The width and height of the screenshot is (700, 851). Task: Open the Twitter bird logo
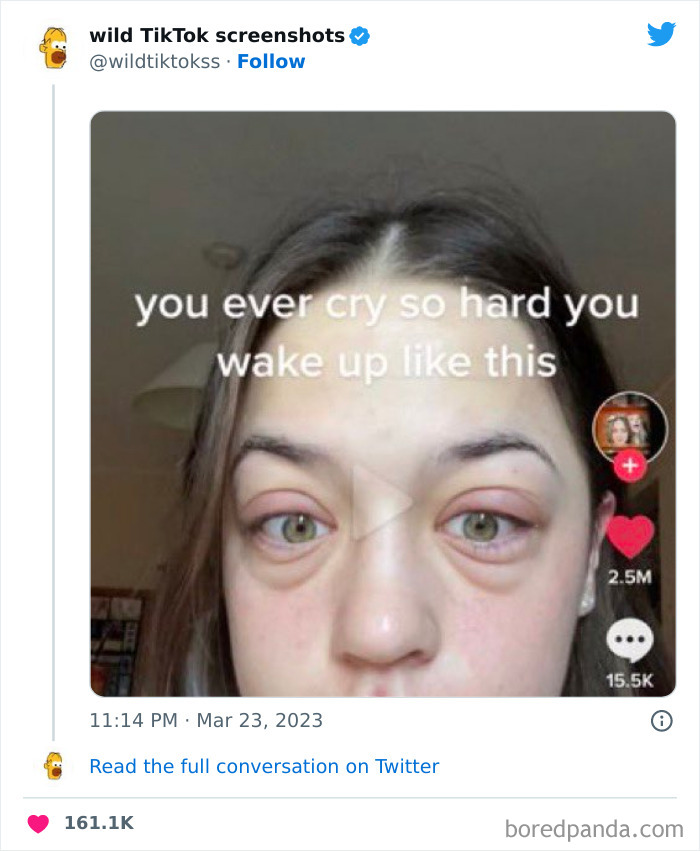[x=661, y=35]
